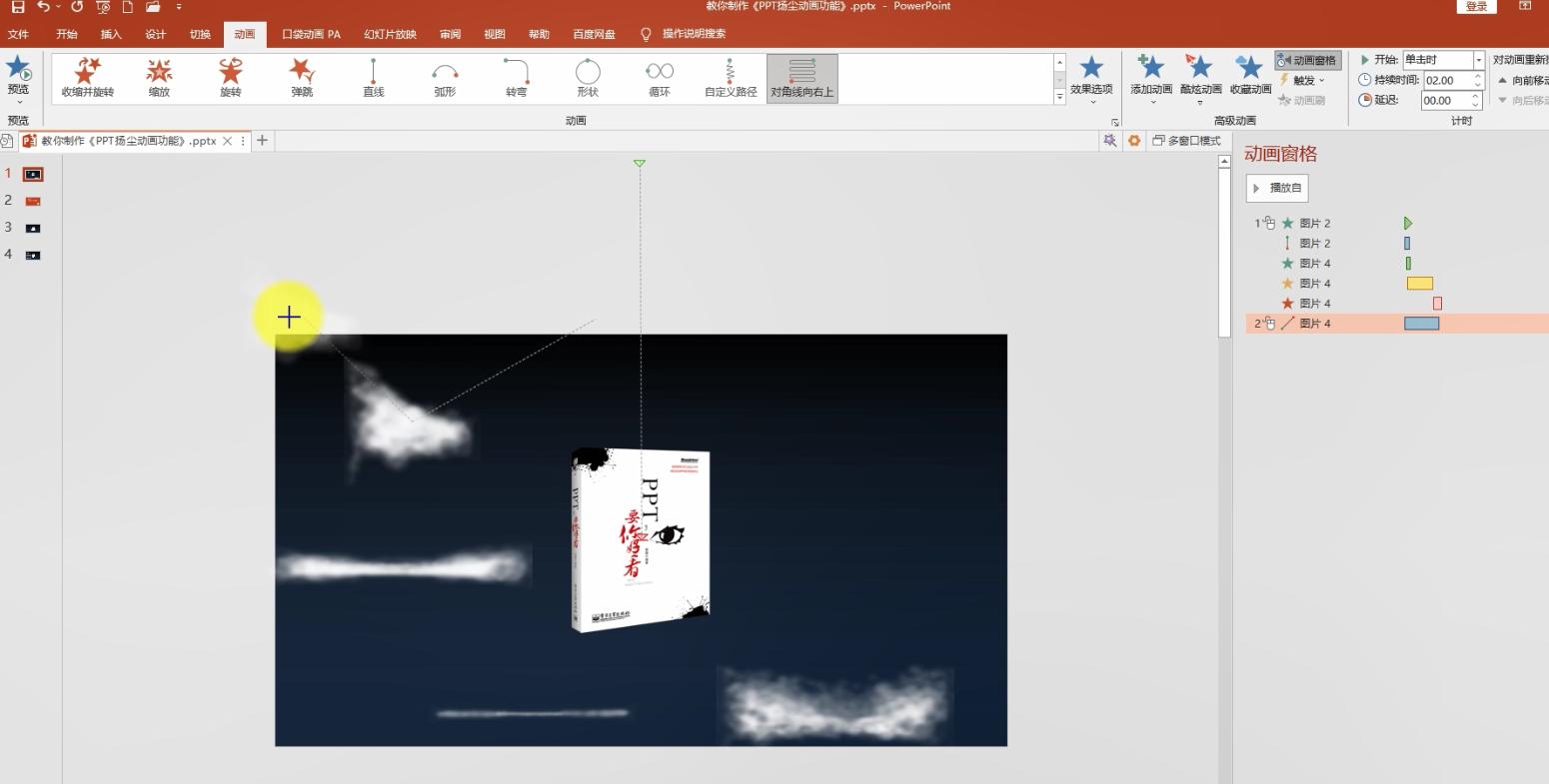
Task: Switch to the 口袋动画 PA tab
Action: coord(310,33)
